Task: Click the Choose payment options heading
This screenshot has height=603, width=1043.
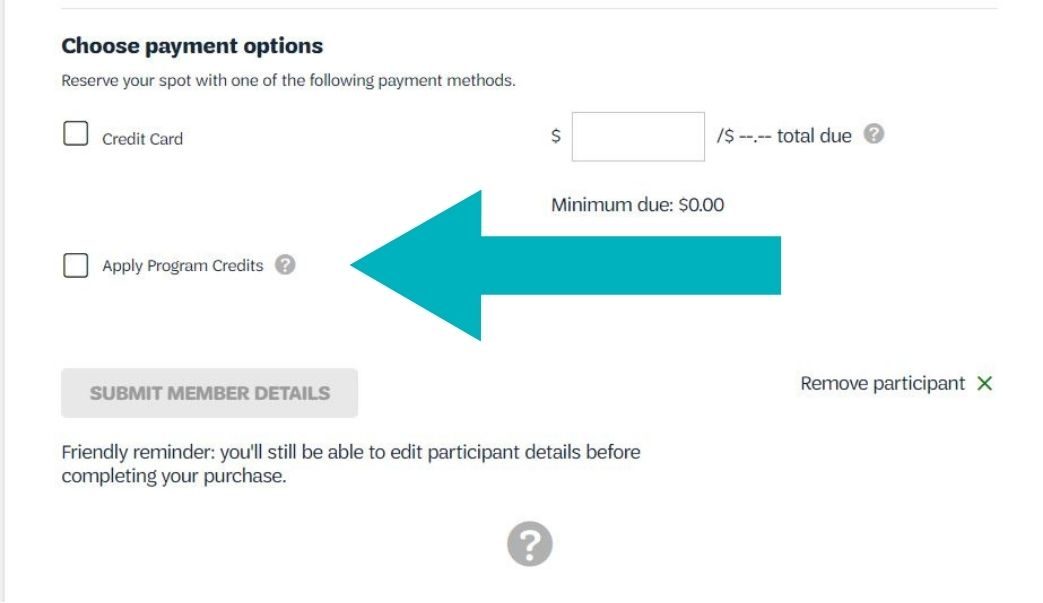Action: pyautogui.click(x=192, y=46)
